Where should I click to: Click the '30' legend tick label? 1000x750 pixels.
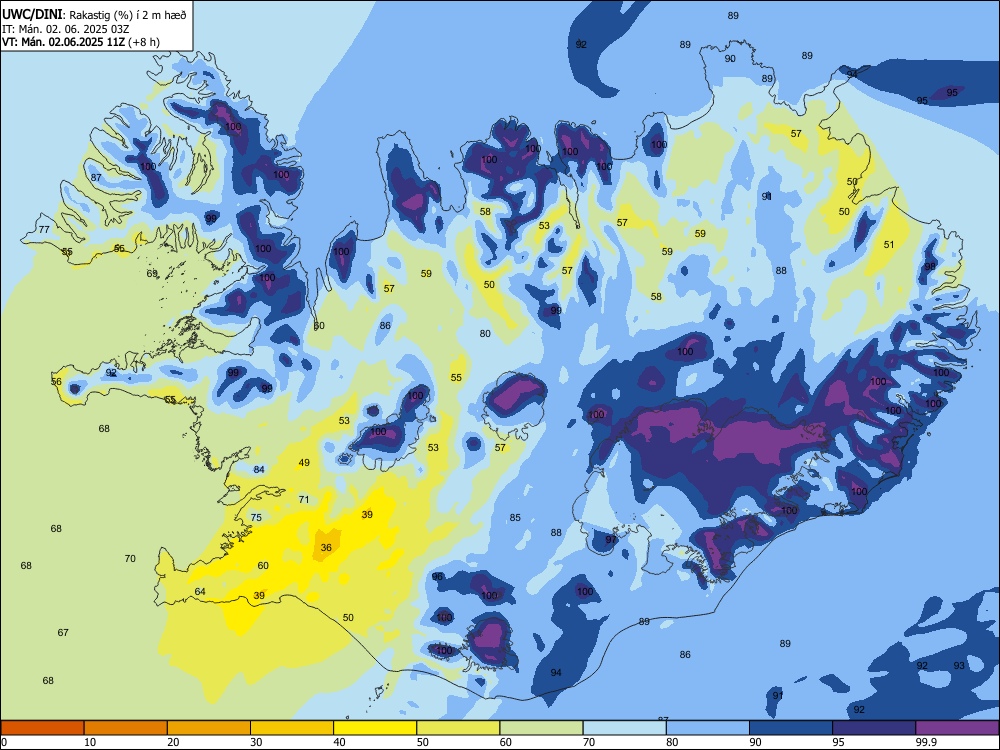pyautogui.click(x=256, y=742)
